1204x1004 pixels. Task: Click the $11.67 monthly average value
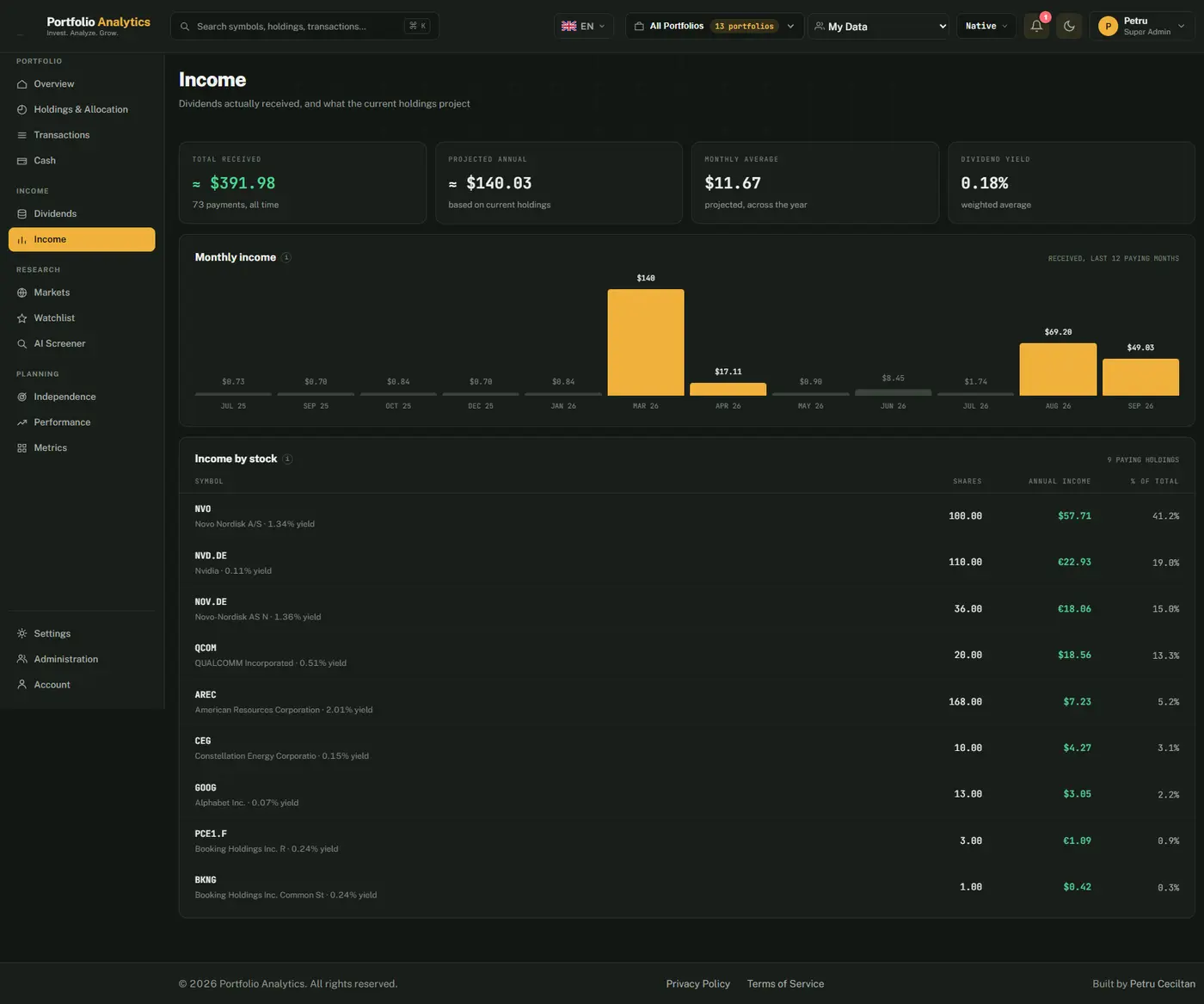(733, 183)
